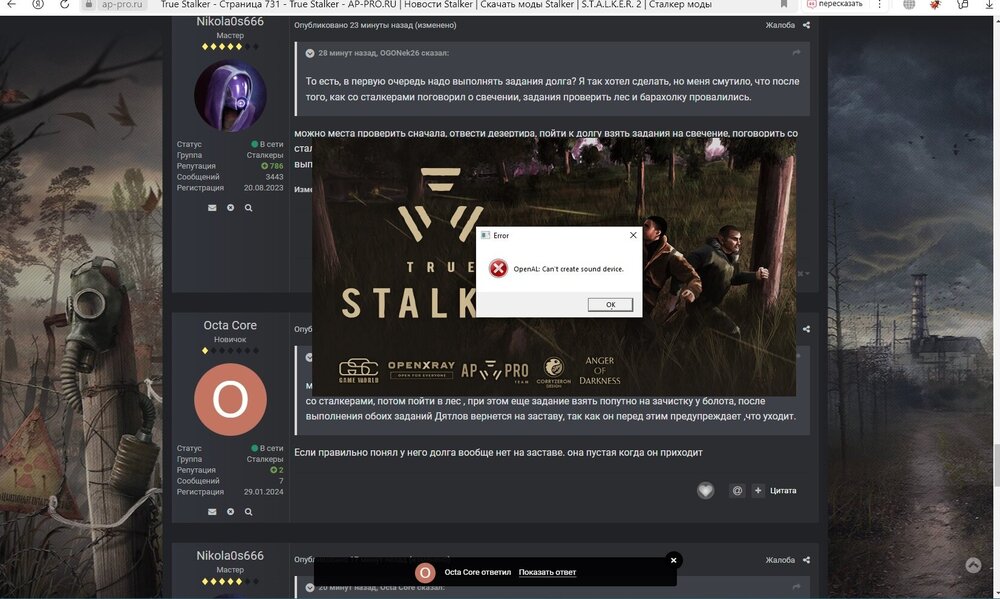Click the registration date 20.08.2023
Screen dimensions: 1000x599
point(263,188)
